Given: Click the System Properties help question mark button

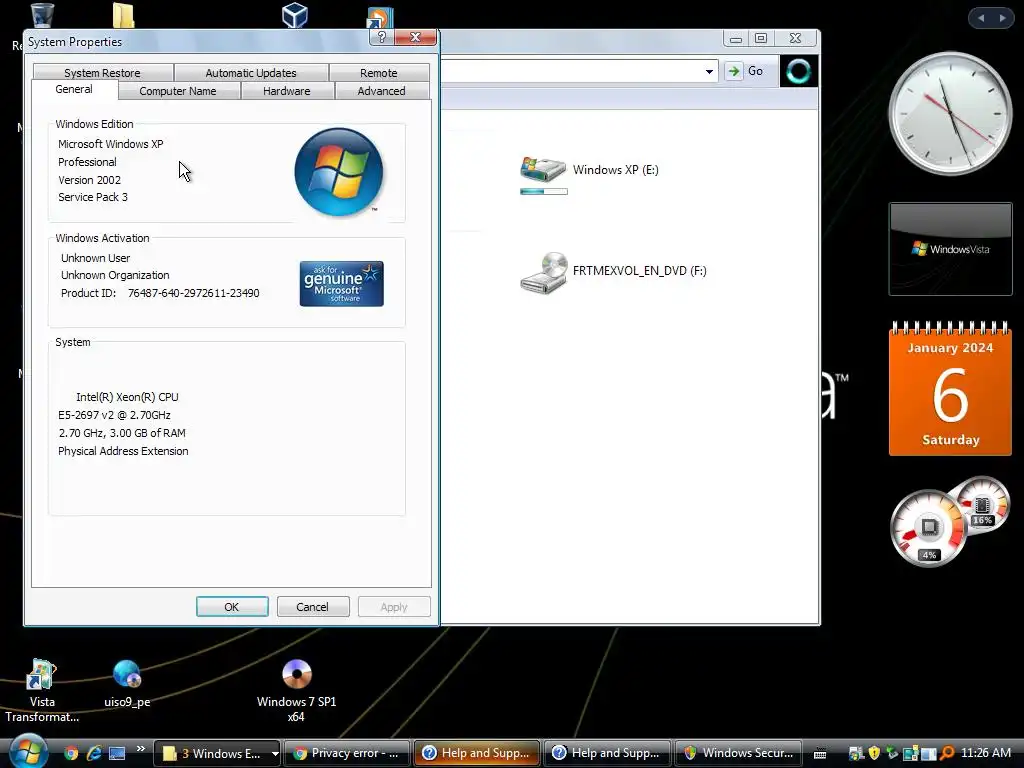Looking at the screenshot, I should coord(381,37).
